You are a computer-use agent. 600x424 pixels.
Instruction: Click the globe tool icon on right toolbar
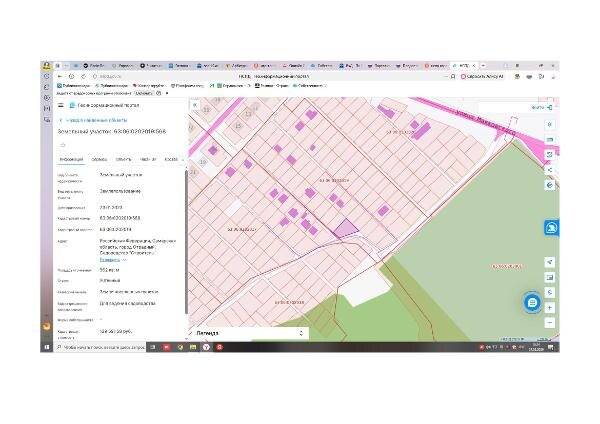(550, 185)
